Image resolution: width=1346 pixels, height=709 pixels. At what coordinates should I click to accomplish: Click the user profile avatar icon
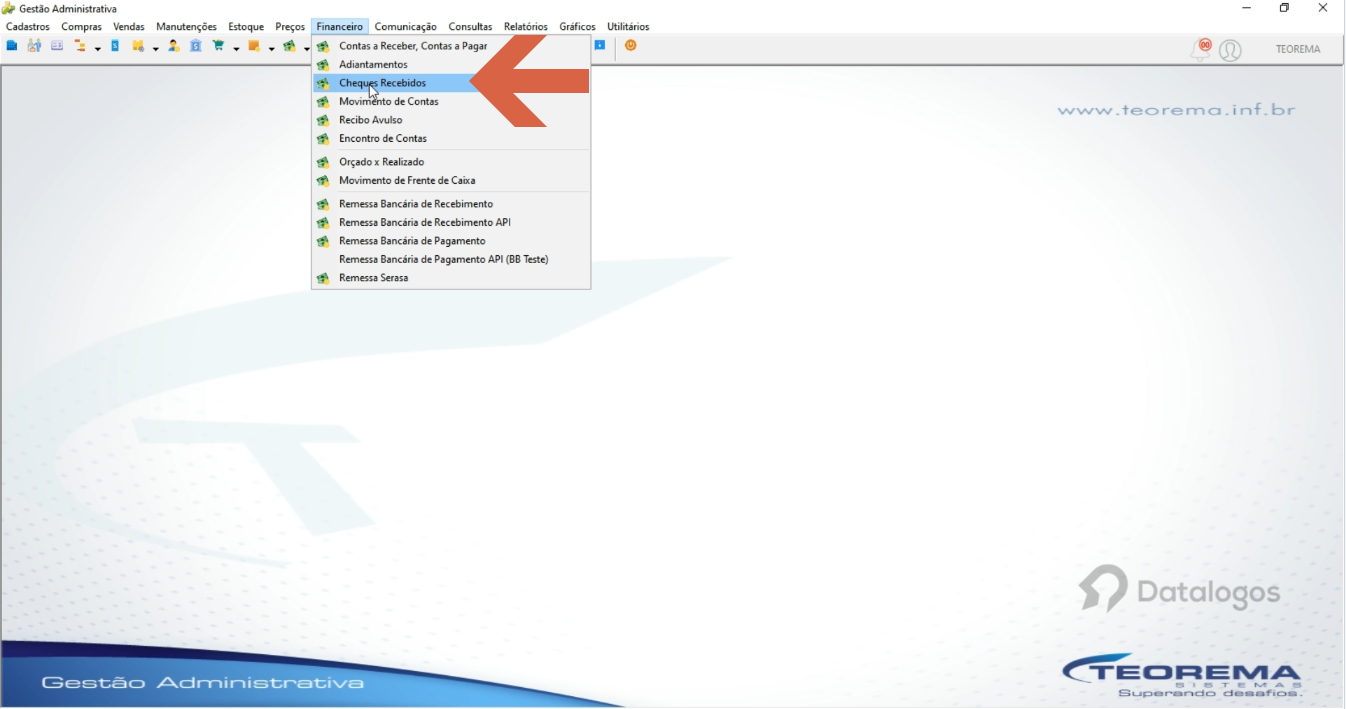1231,50
